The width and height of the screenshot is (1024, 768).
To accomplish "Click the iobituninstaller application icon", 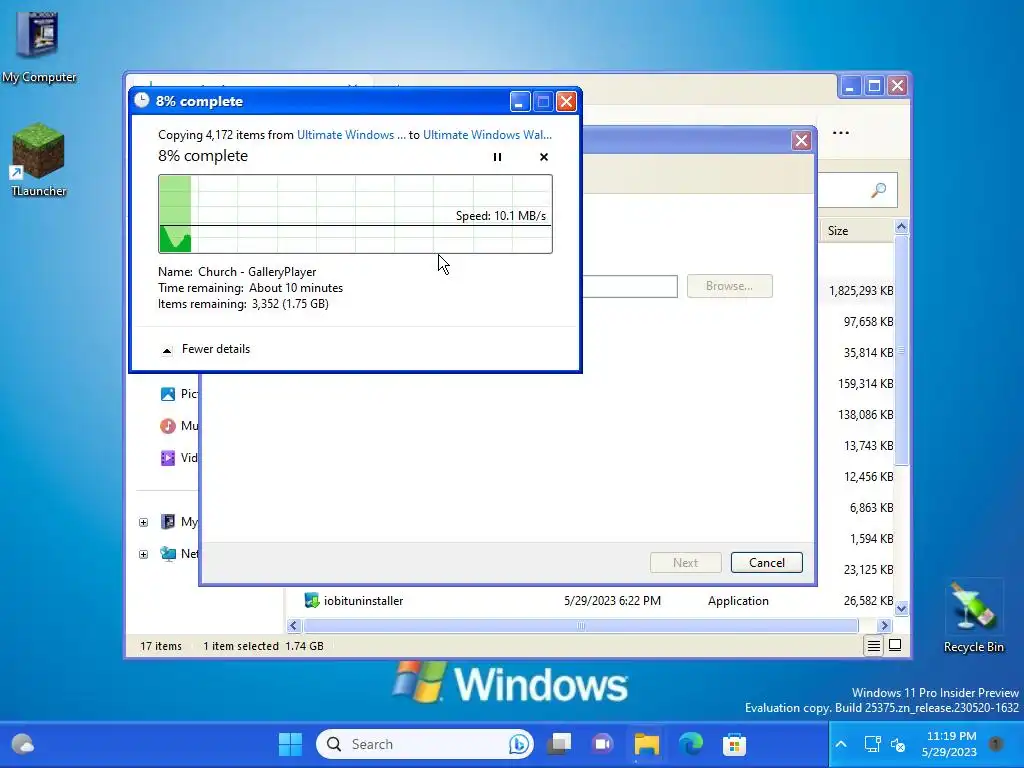I will click(312, 600).
